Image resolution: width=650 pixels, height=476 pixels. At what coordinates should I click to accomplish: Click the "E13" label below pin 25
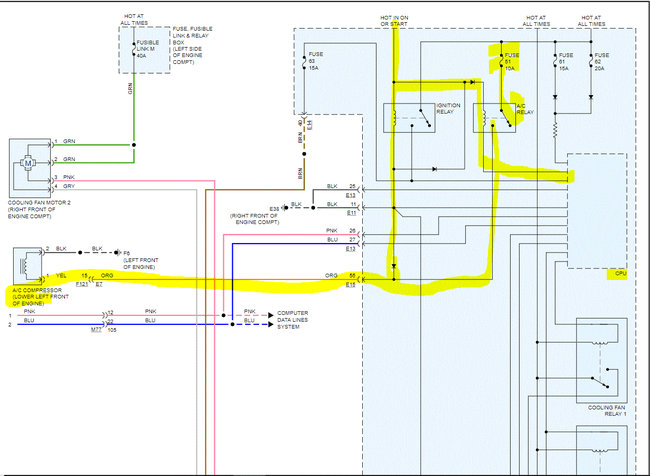point(351,195)
